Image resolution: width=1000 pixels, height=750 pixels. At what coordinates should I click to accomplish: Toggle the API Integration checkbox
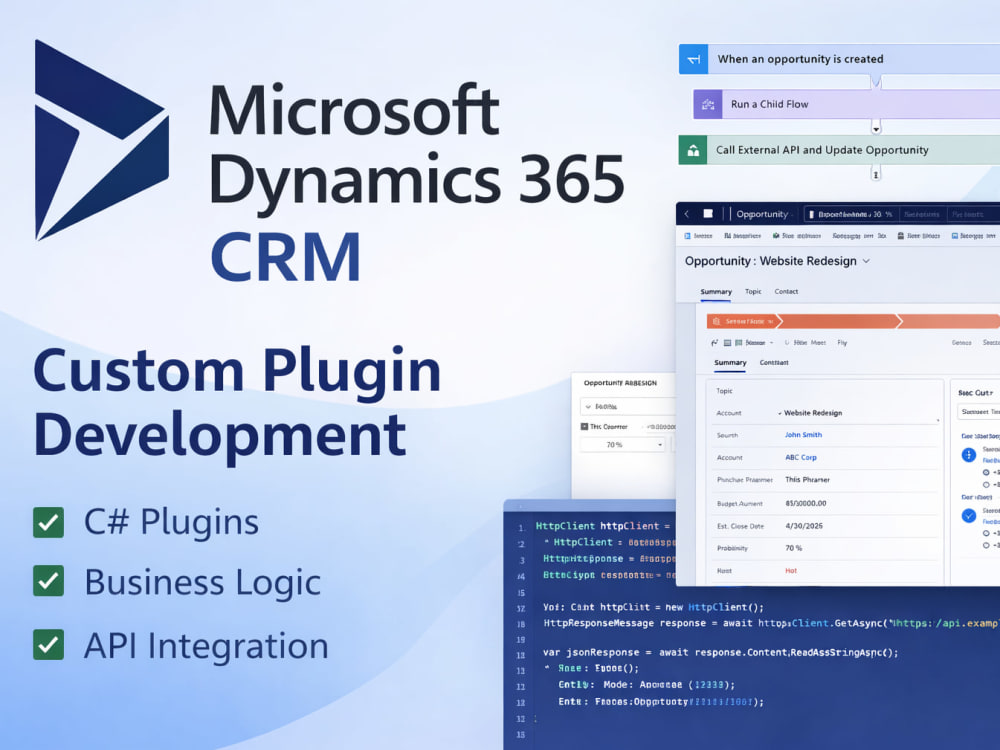point(48,645)
